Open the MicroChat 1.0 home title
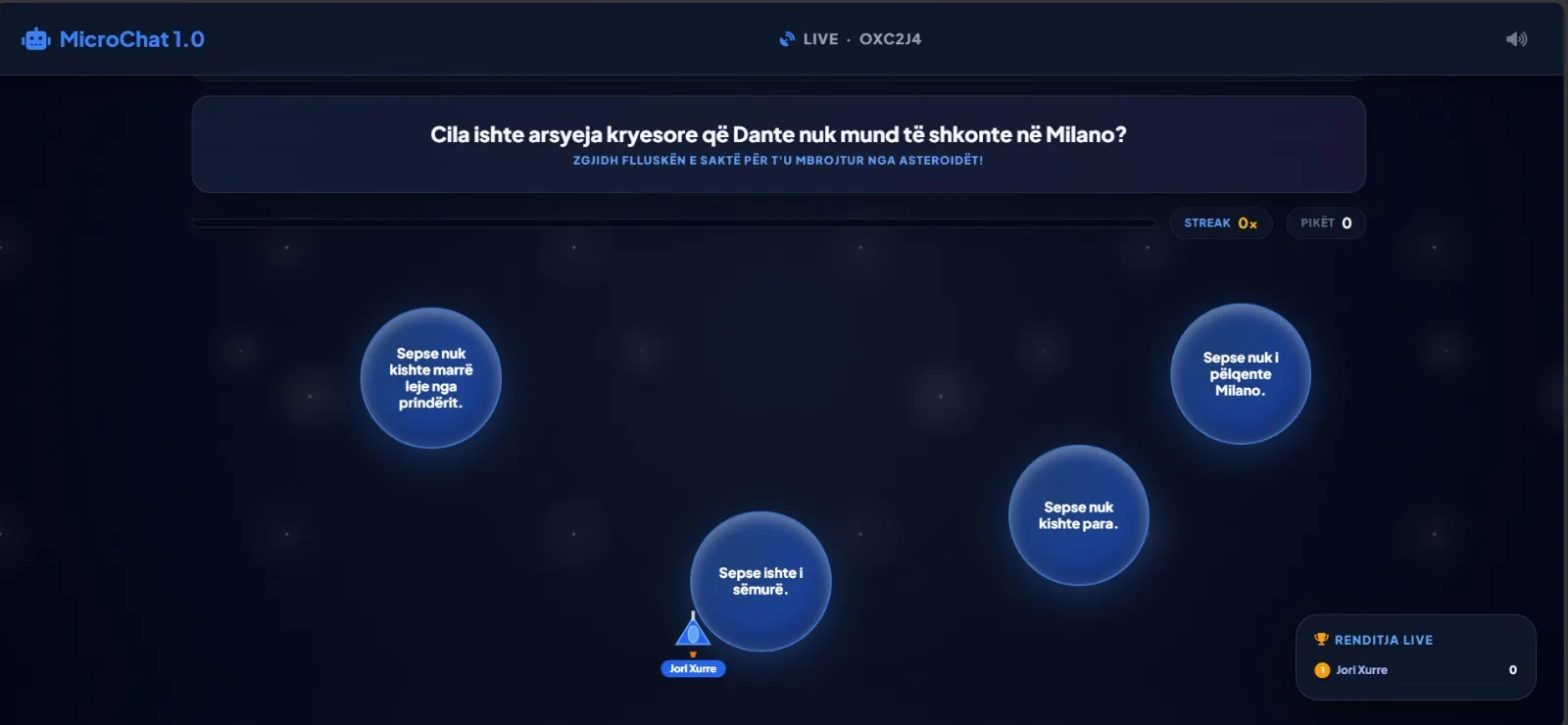The image size is (1568, 725). 132,39
